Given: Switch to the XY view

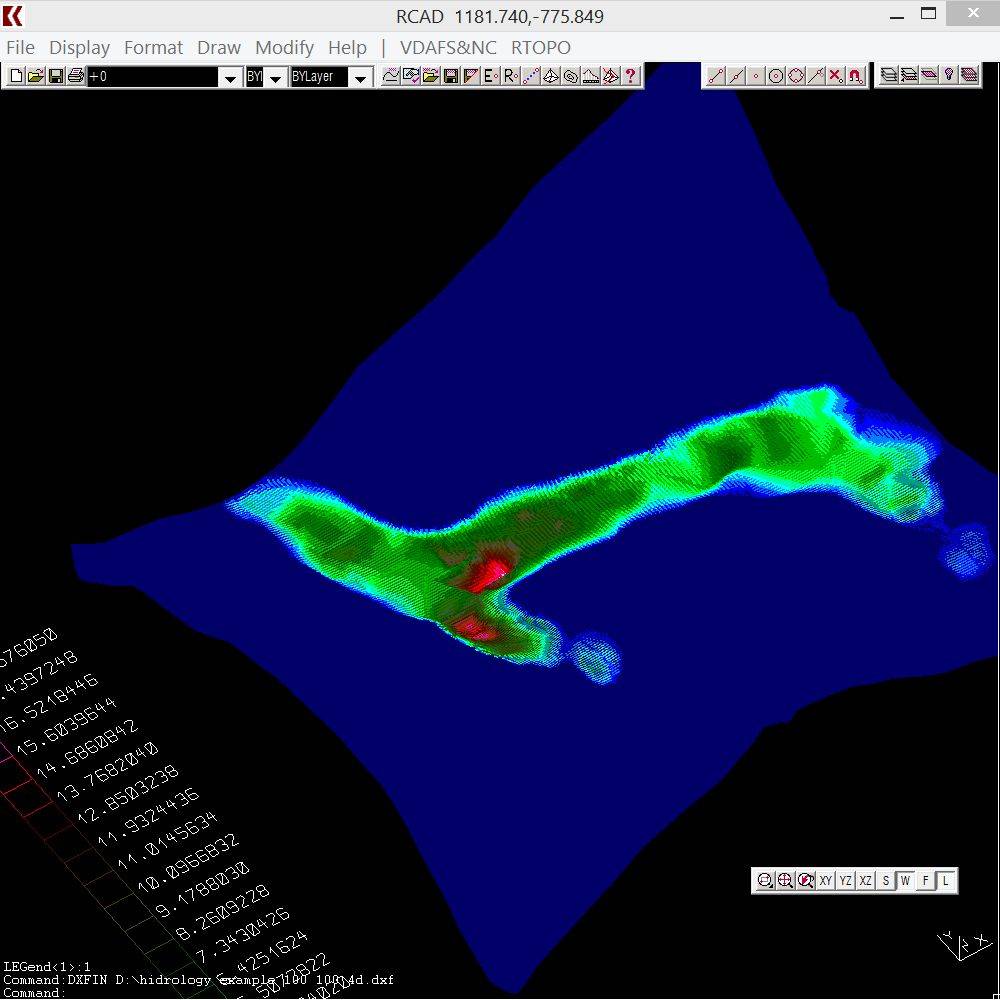Looking at the screenshot, I should [x=825, y=880].
